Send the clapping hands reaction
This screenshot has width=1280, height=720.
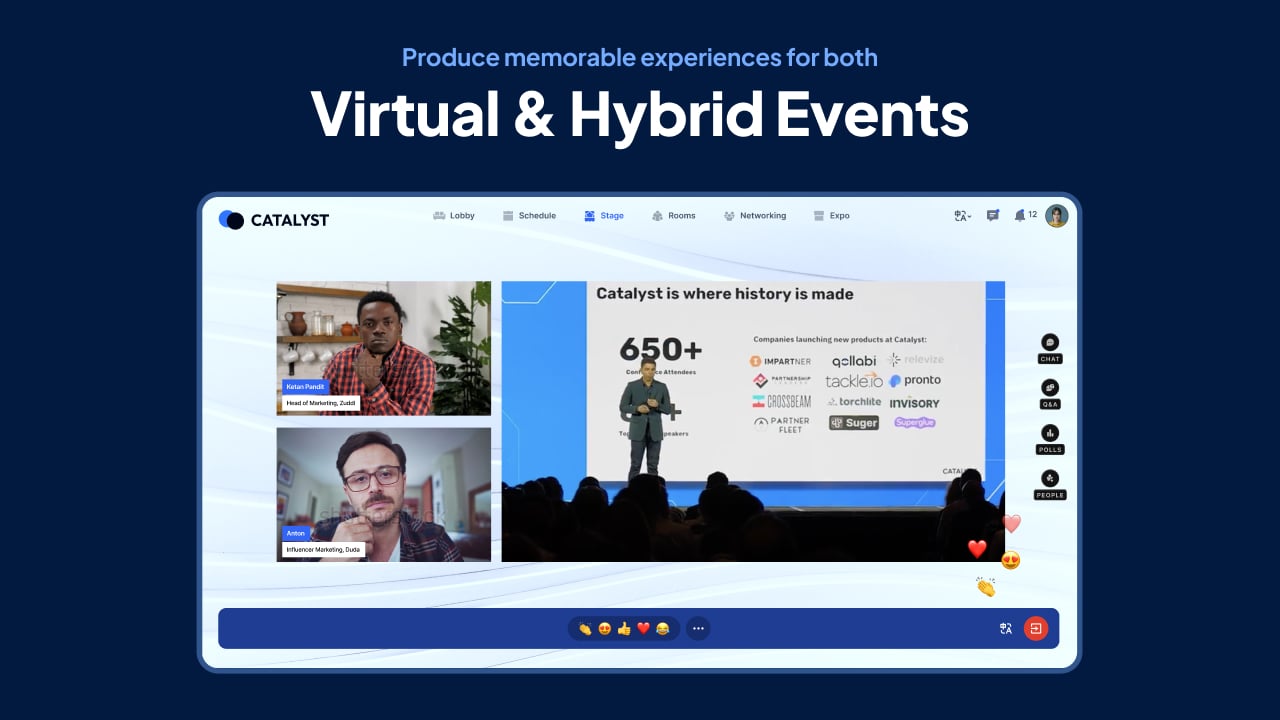[x=585, y=629]
